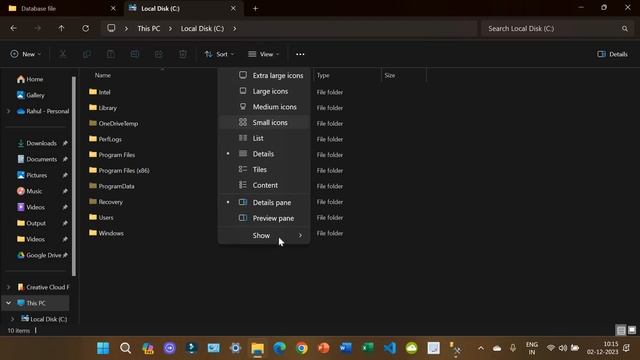640x360 pixels.
Task: Toggle Details pane button in toolbar
Action: coord(612,54)
